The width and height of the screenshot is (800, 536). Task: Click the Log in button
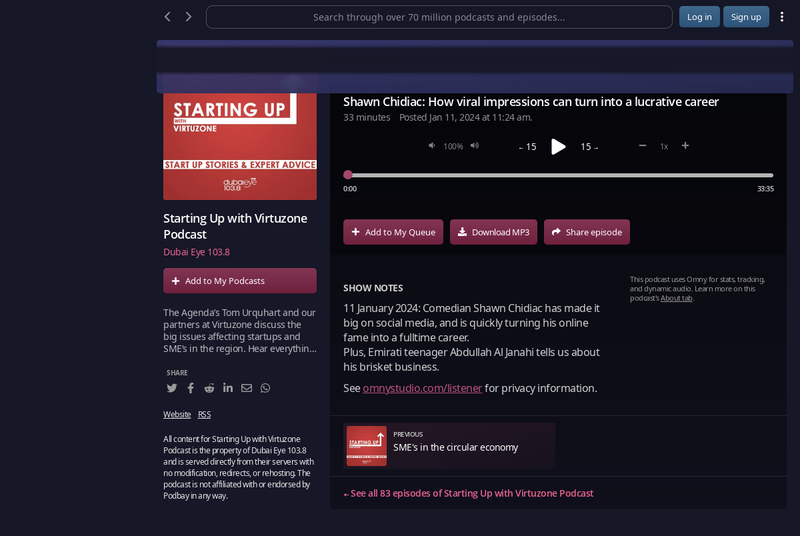pos(699,17)
